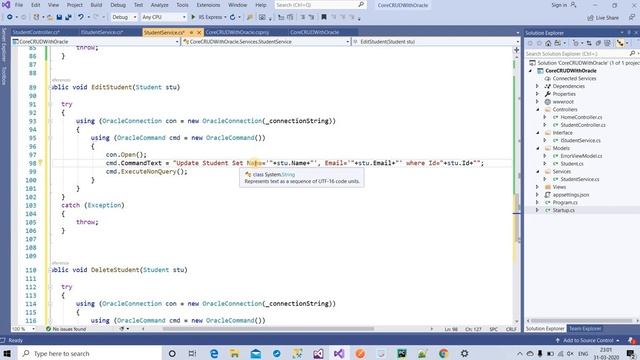Open File Explorer from the taskbar
Screen dimensions: 640x360
pyautogui.click(x=235, y=353)
